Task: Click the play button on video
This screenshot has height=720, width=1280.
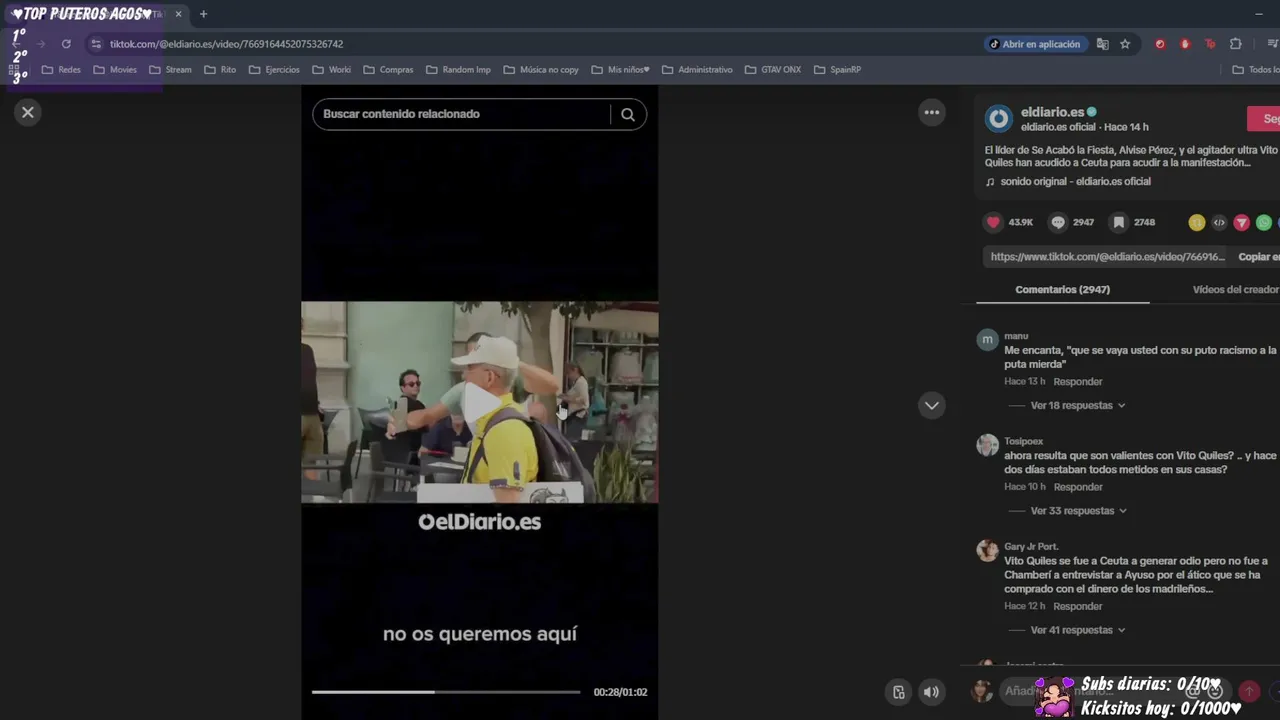Action: 480,402
